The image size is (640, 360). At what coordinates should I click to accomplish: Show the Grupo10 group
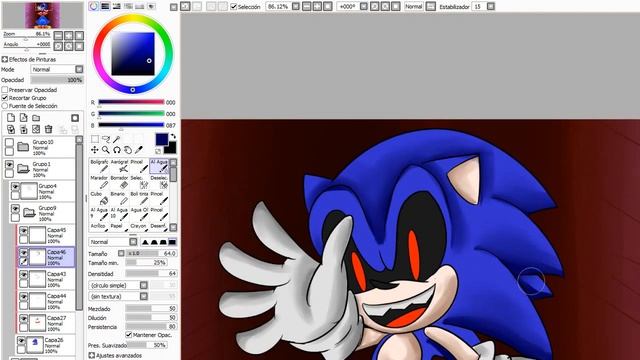coord(9,143)
